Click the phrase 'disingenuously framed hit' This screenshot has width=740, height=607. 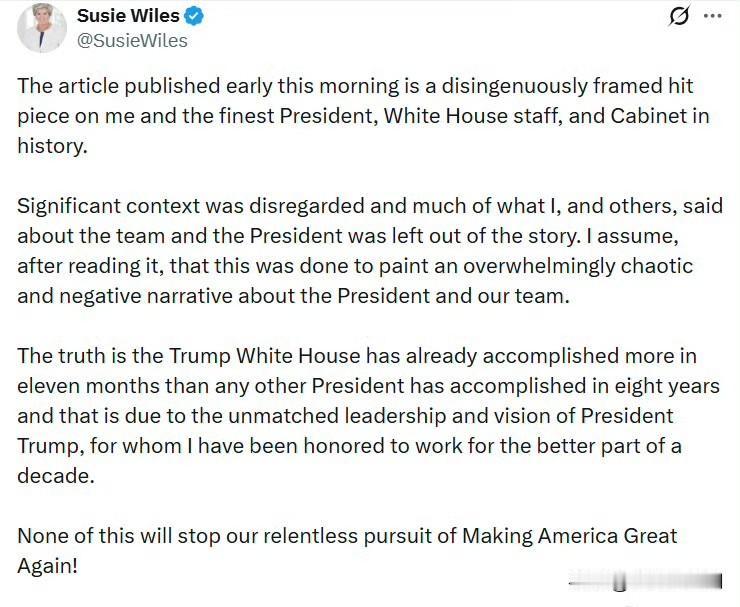(567, 86)
